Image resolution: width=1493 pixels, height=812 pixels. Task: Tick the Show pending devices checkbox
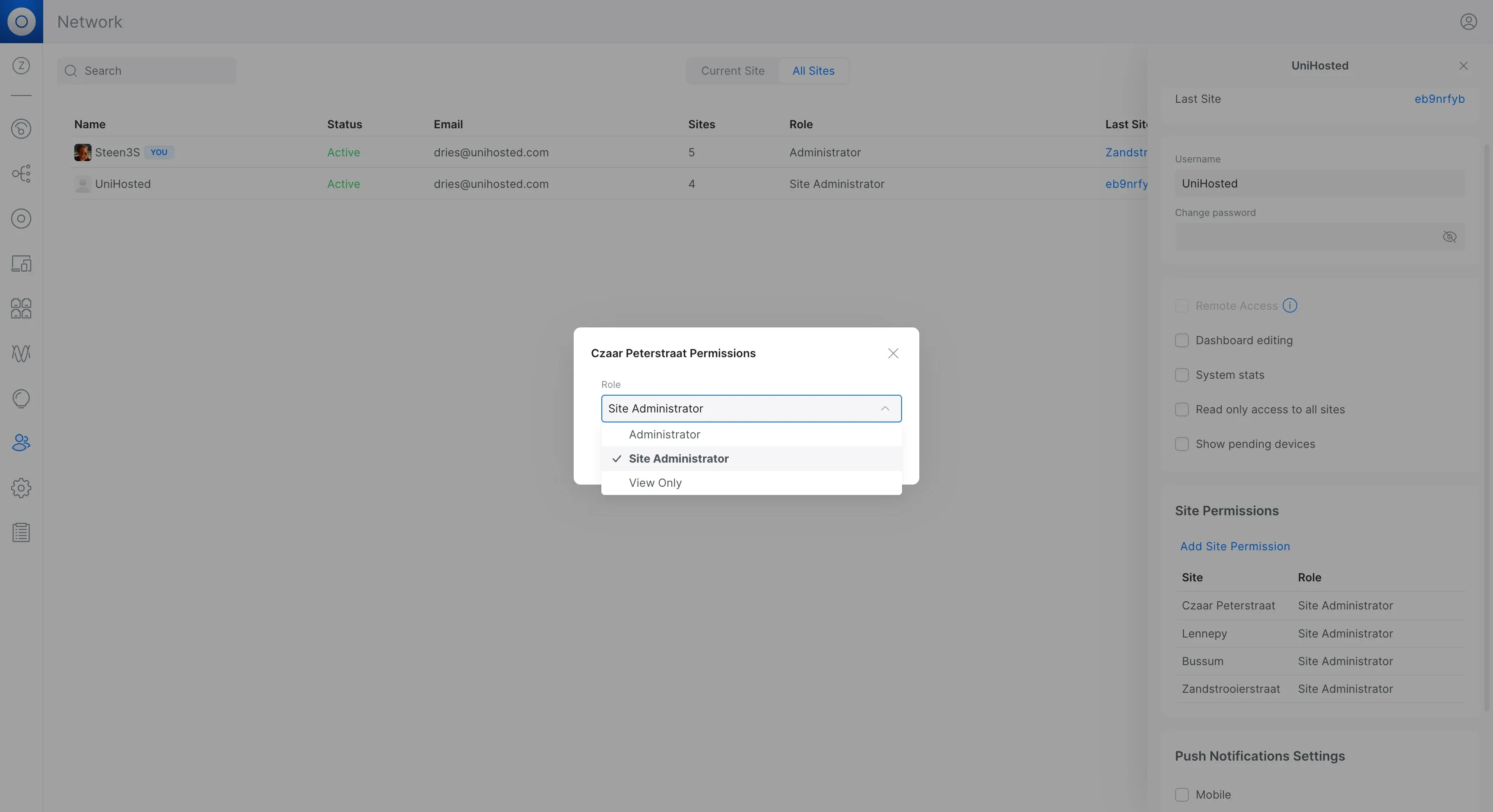(x=1182, y=444)
